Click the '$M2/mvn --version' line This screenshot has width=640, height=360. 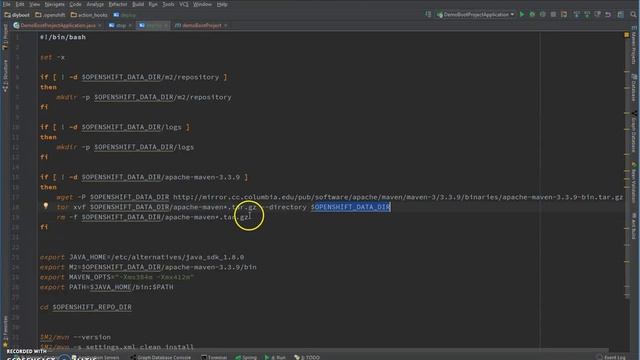[x=75, y=337]
